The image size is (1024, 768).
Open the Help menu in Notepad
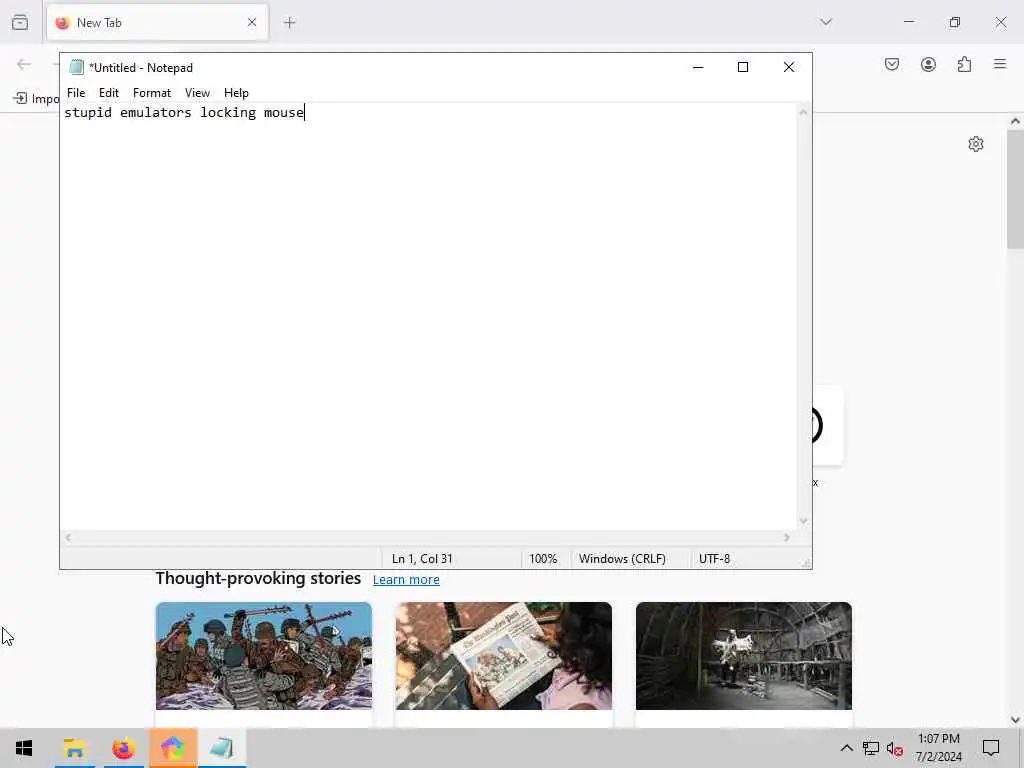[236, 93]
